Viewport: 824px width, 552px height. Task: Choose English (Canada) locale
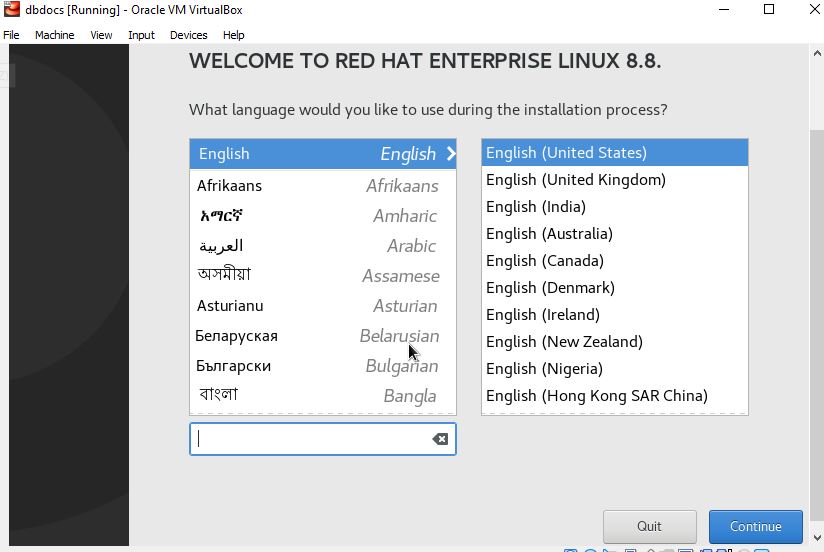pos(615,261)
